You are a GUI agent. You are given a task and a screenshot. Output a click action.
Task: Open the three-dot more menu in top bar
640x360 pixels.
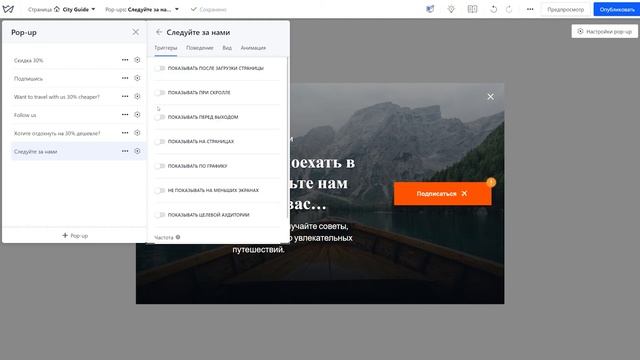530,9
